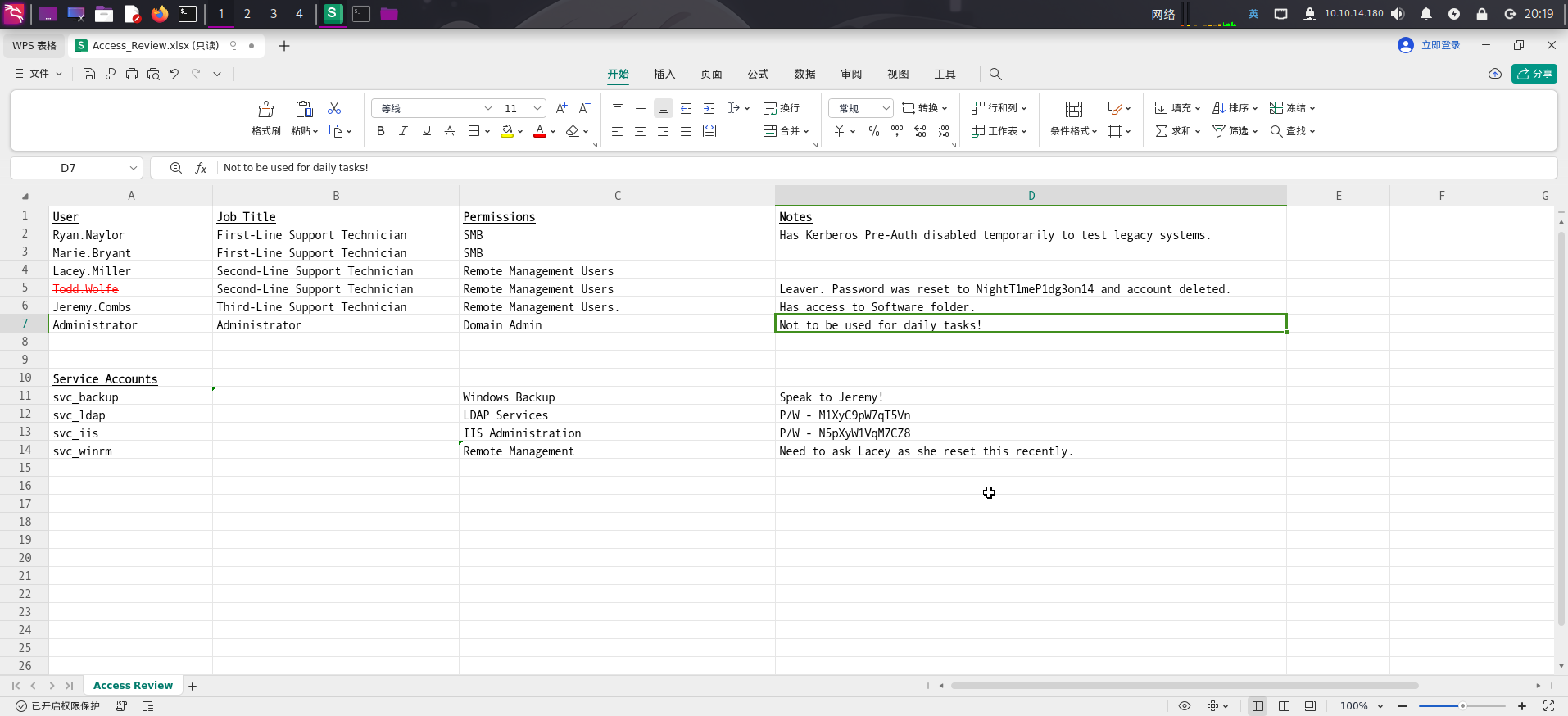Toggle the align bottom button
Viewport: 1568px width, 716px height.
tap(664, 108)
